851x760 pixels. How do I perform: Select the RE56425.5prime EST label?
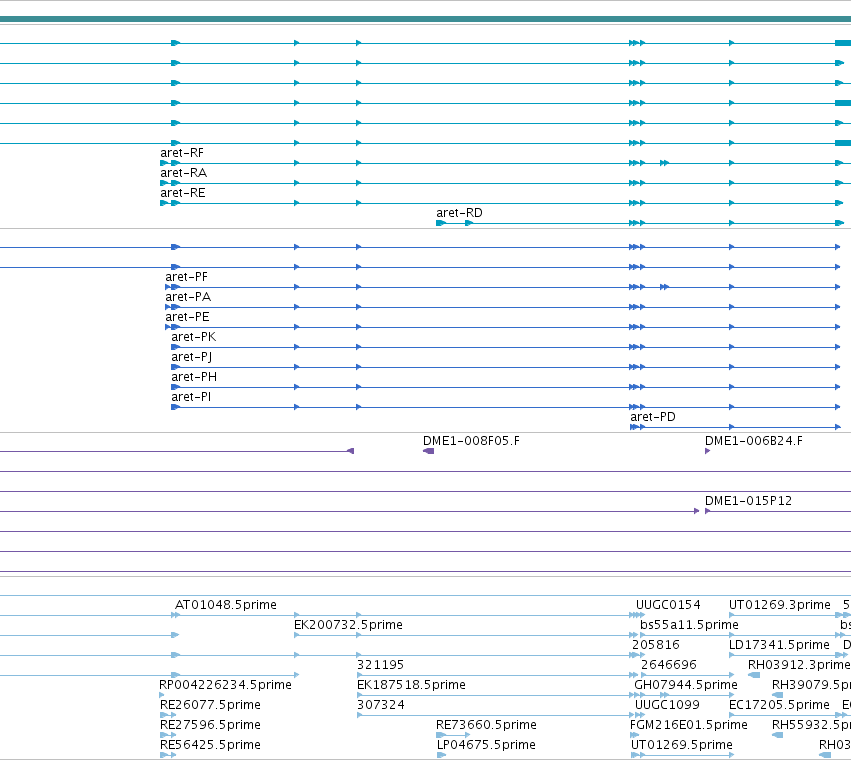coord(210,745)
